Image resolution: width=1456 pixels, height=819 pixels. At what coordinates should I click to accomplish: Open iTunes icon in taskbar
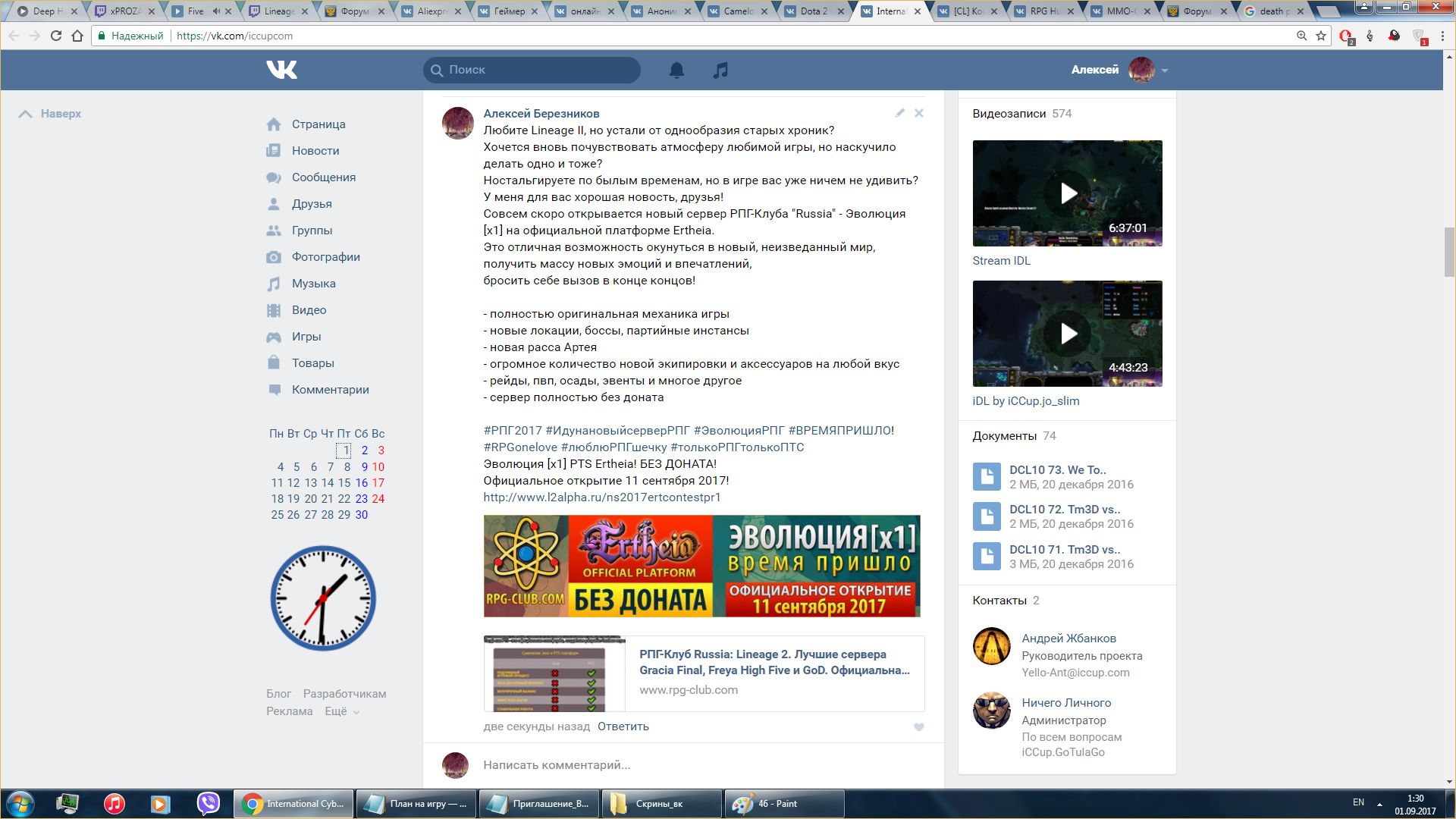(x=114, y=804)
